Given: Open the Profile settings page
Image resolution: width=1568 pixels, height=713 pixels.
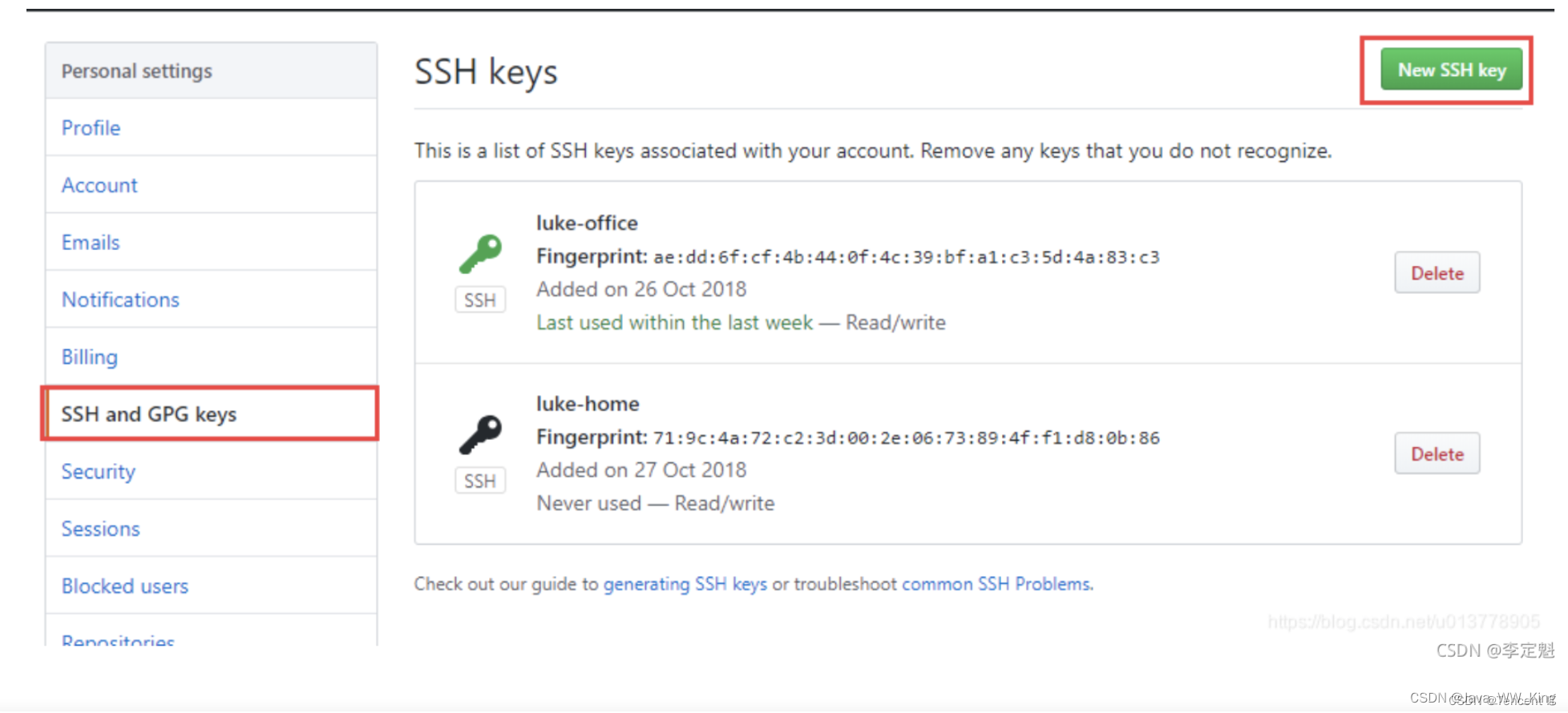Looking at the screenshot, I should tap(91, 128).
